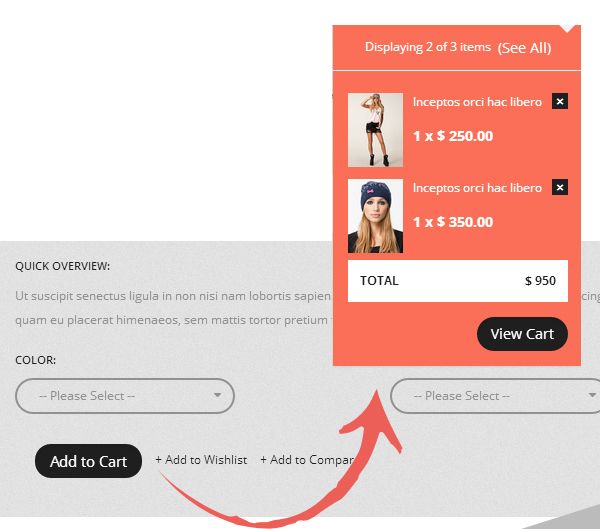The height and width of the screenshot is (529, 600).
Task: Add product to Compare list
Action: pyautogui.click(x=307, y=460)
